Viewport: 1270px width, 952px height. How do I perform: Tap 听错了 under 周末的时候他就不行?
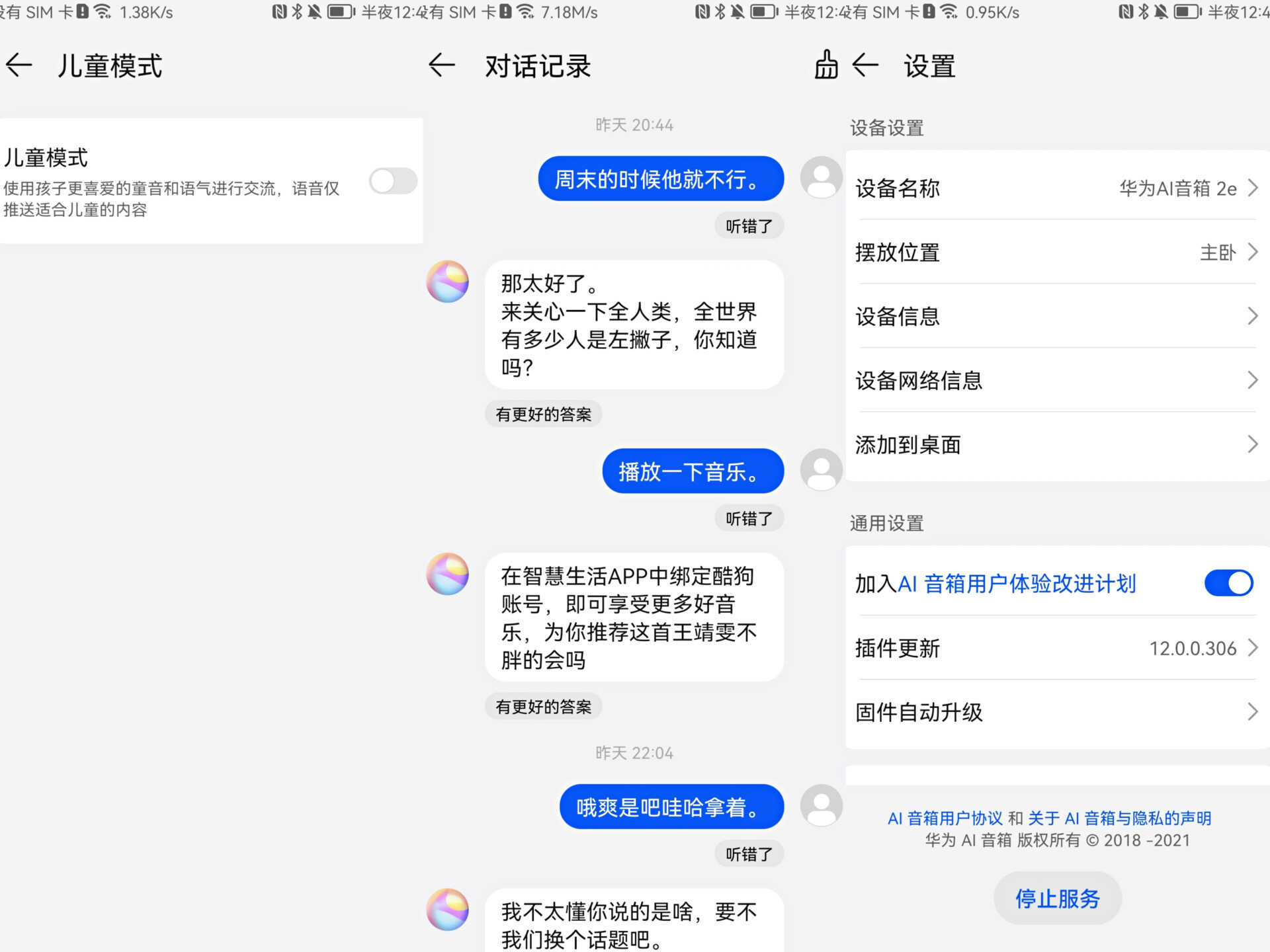[749, 226]
